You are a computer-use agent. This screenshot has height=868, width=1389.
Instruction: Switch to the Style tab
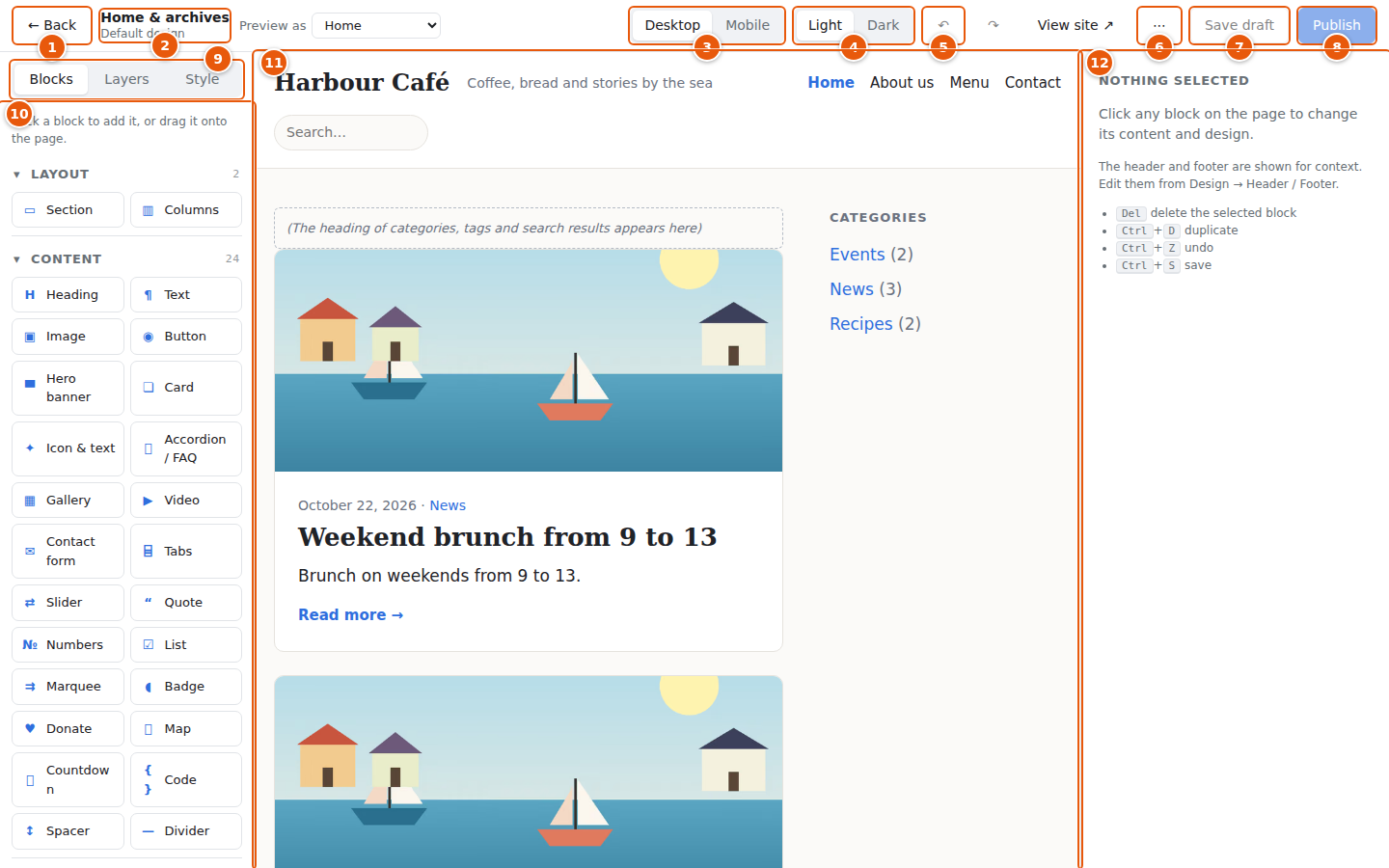[x=202, y=79]
